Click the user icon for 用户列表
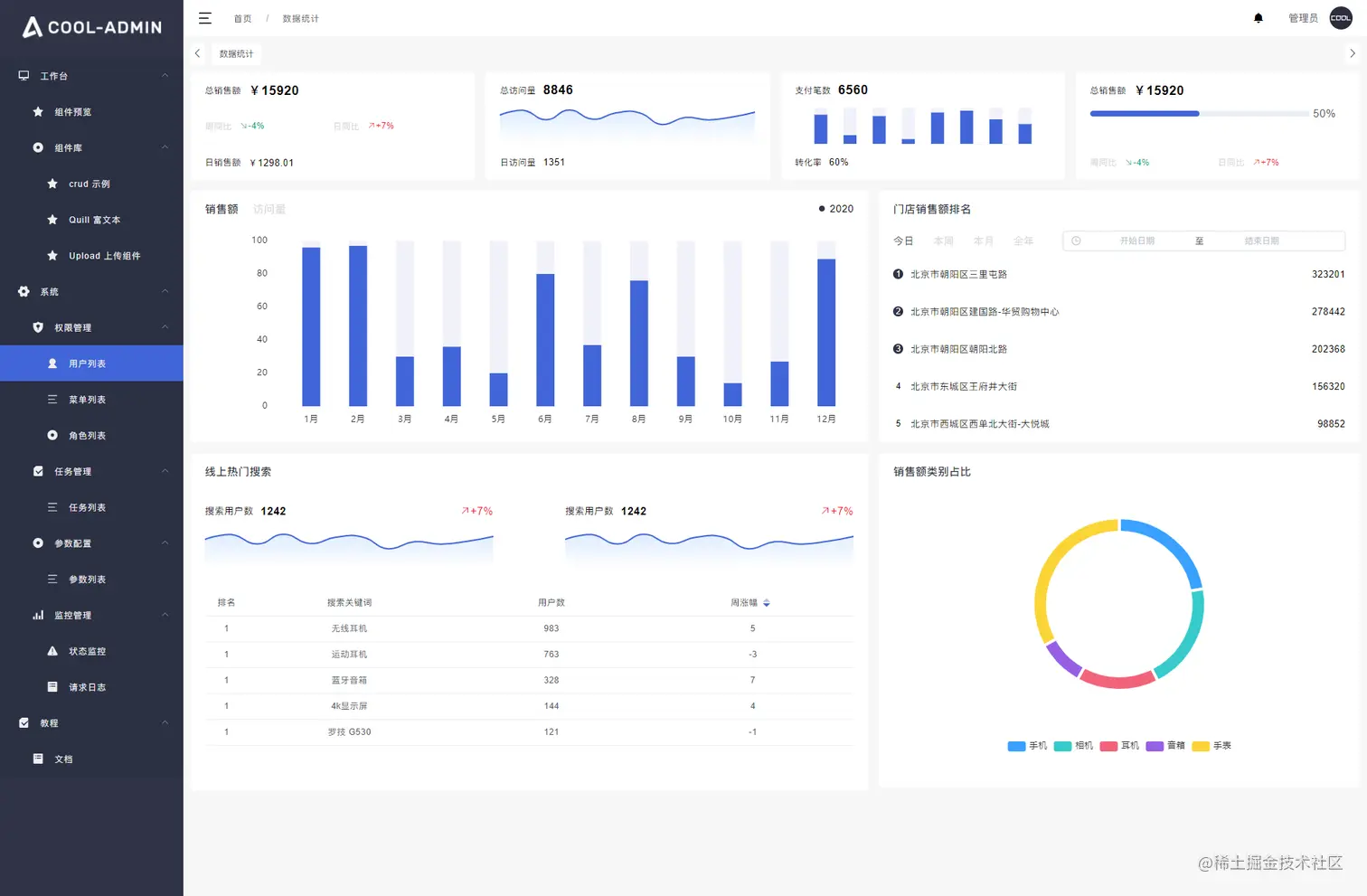This screenshot has width=1367, height=896. (x=52, y=363)
